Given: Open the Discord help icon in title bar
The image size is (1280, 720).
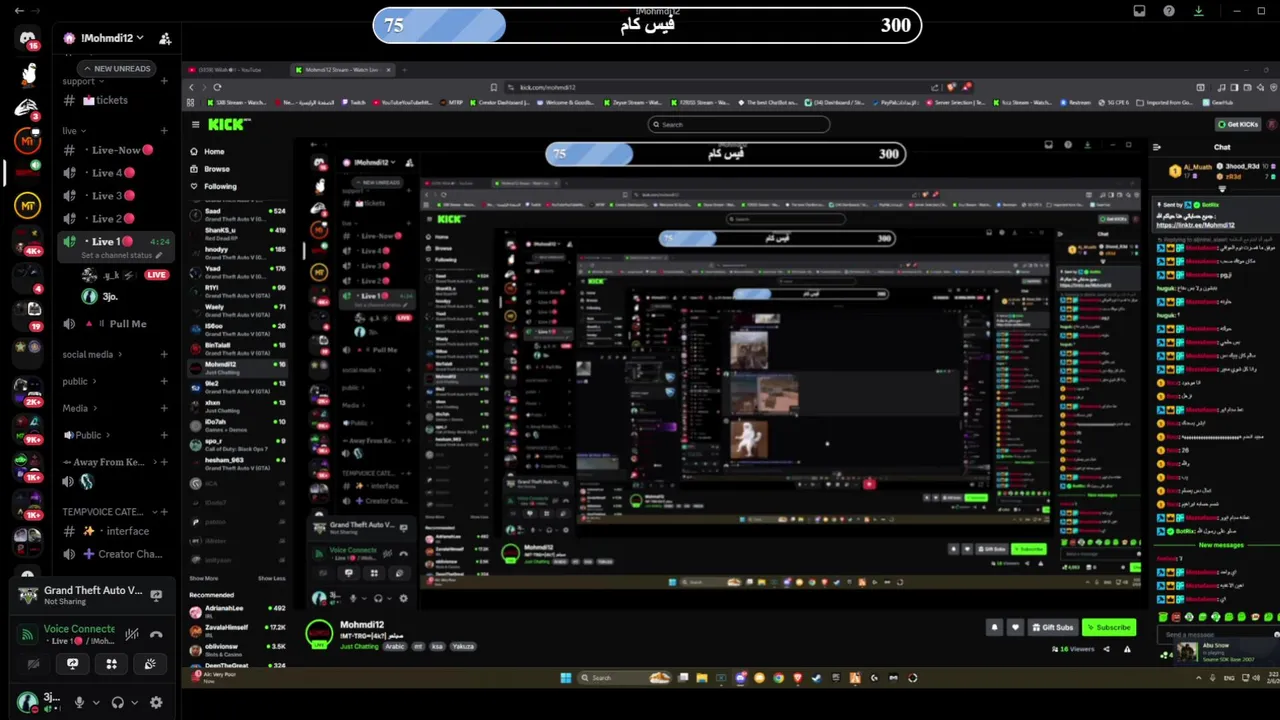Looking at the screenshot, I should 1169,11.
